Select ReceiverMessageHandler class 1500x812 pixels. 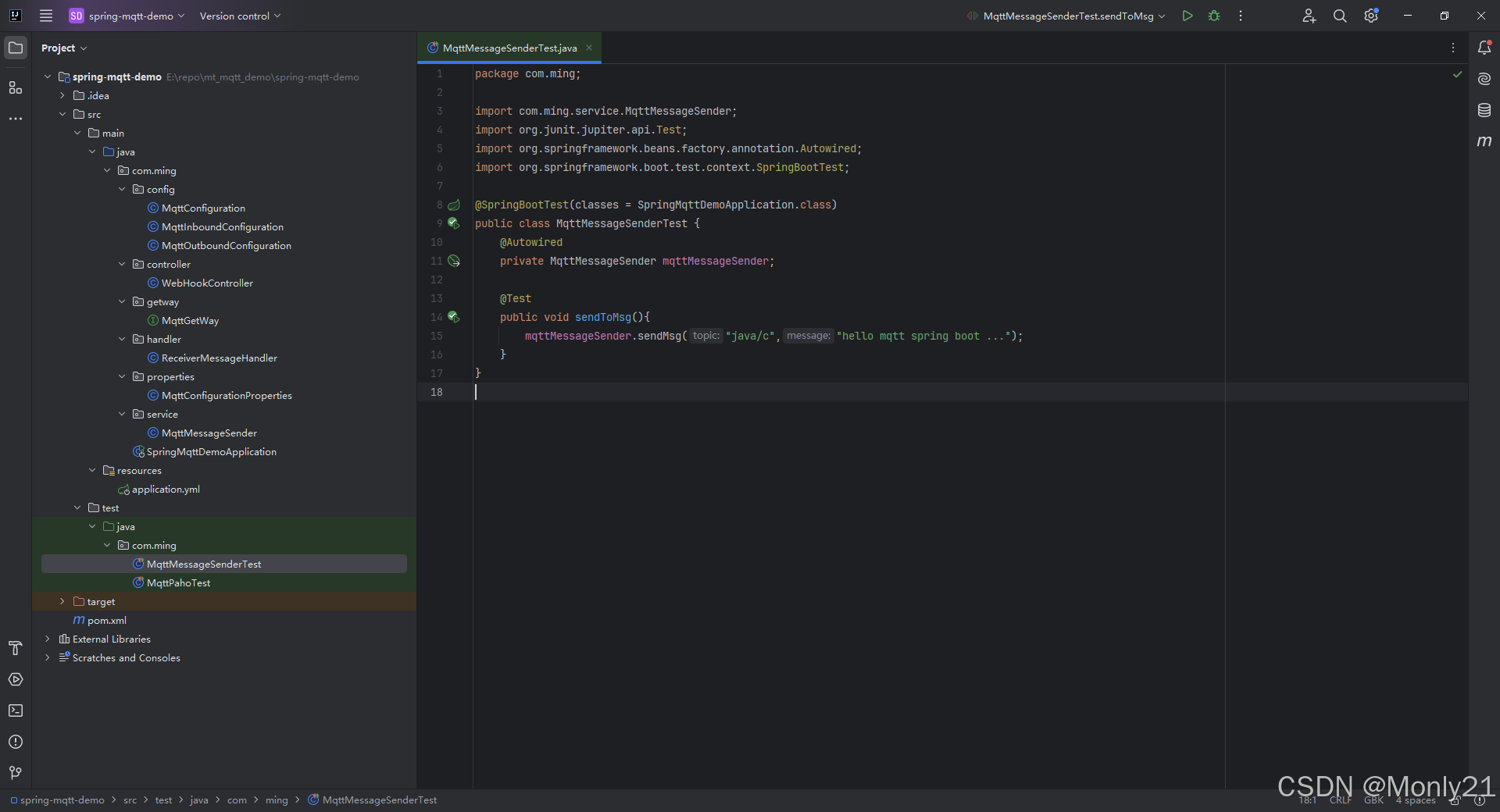(x=220, y=358)
